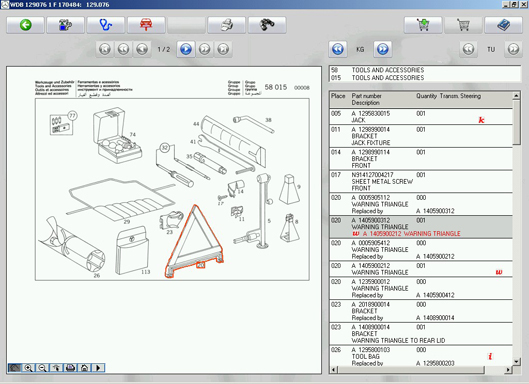Select highlighted row A 1405900312 WARNING TRIANGLE
Screen dimensions: 529x384
pos(421,227)
